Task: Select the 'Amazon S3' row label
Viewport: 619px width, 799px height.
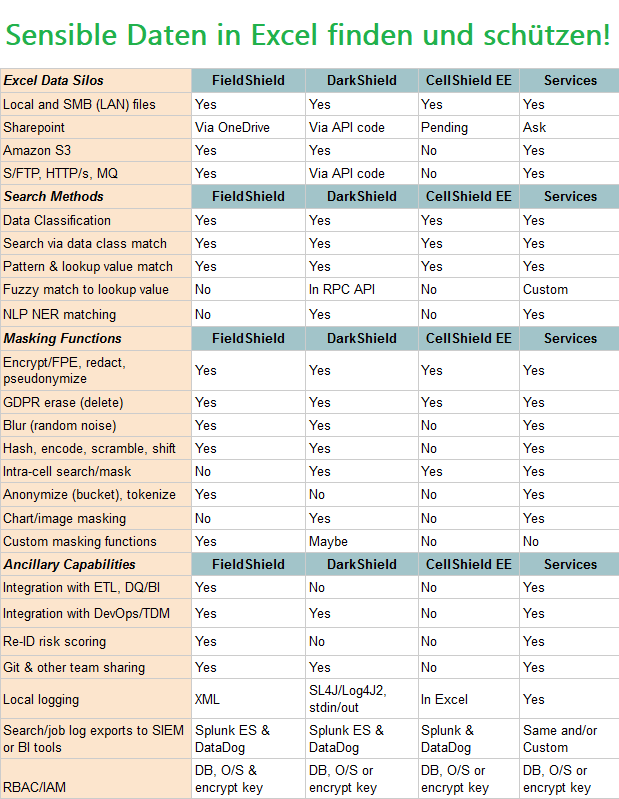Action: click(x=37, y=150)
